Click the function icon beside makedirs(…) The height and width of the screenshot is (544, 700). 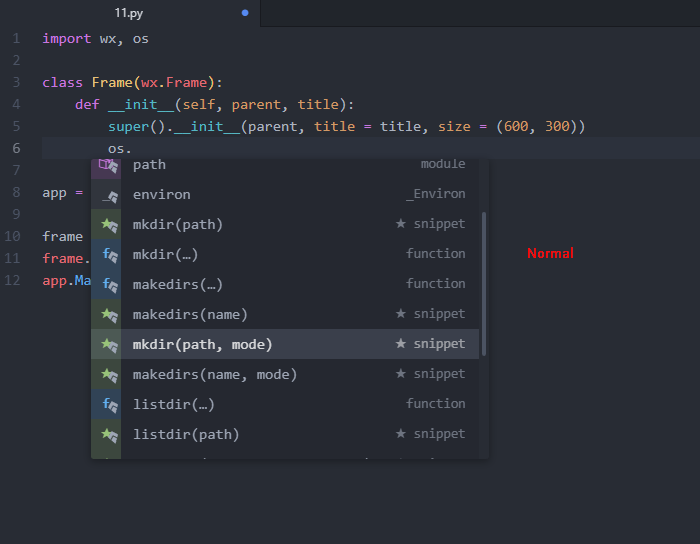(106, 284)
